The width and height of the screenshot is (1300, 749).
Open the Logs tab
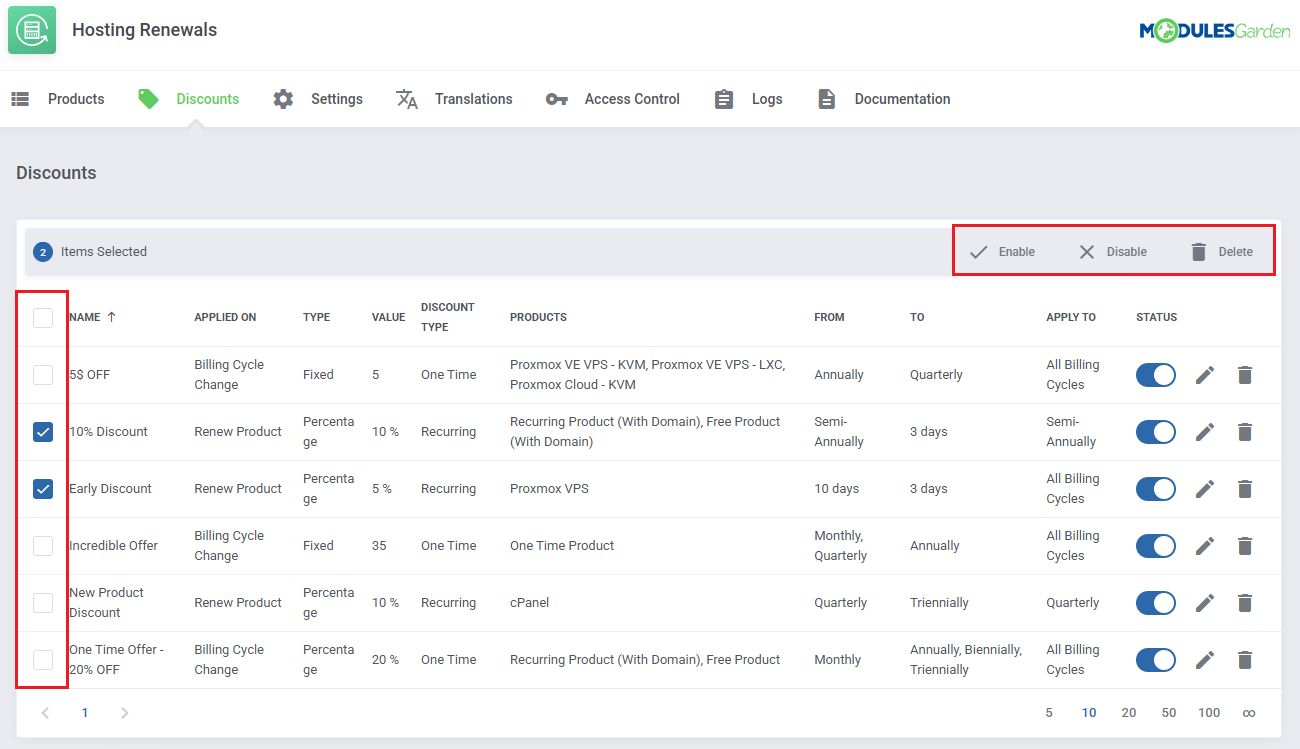click(748, 99)
